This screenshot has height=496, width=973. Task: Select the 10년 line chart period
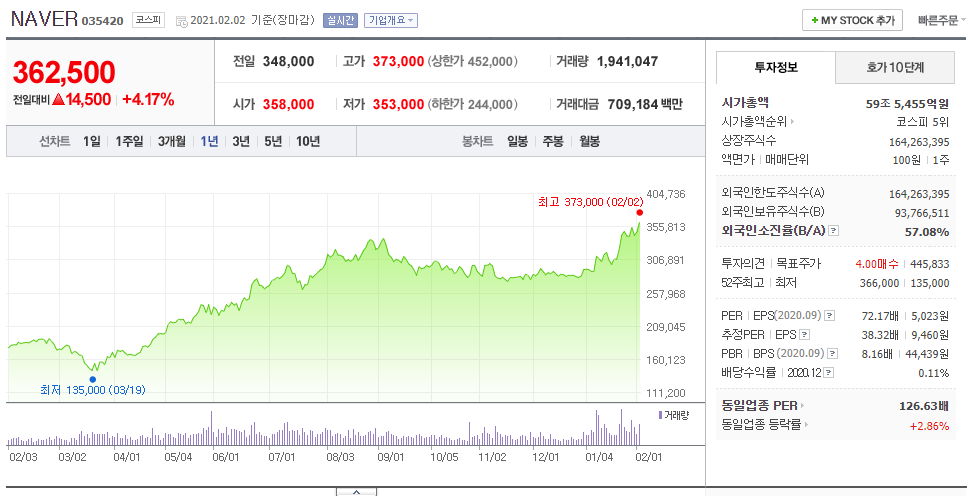pyautogui.click(x=308, y=142)
